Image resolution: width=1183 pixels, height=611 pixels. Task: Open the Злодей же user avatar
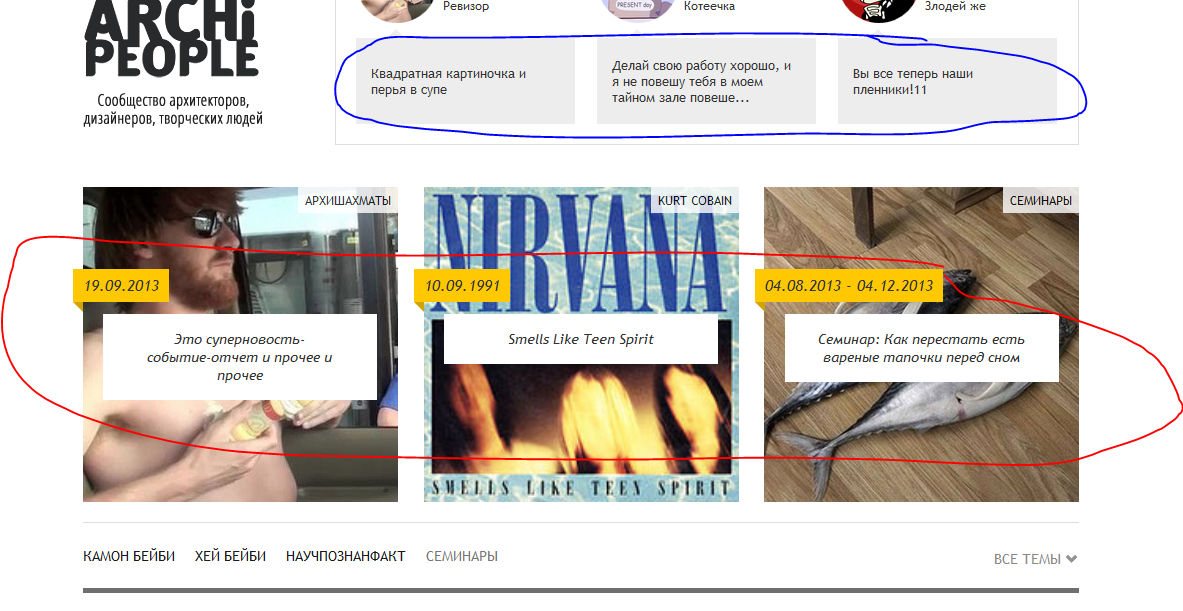pyautogui.click(x=878, y=11)
